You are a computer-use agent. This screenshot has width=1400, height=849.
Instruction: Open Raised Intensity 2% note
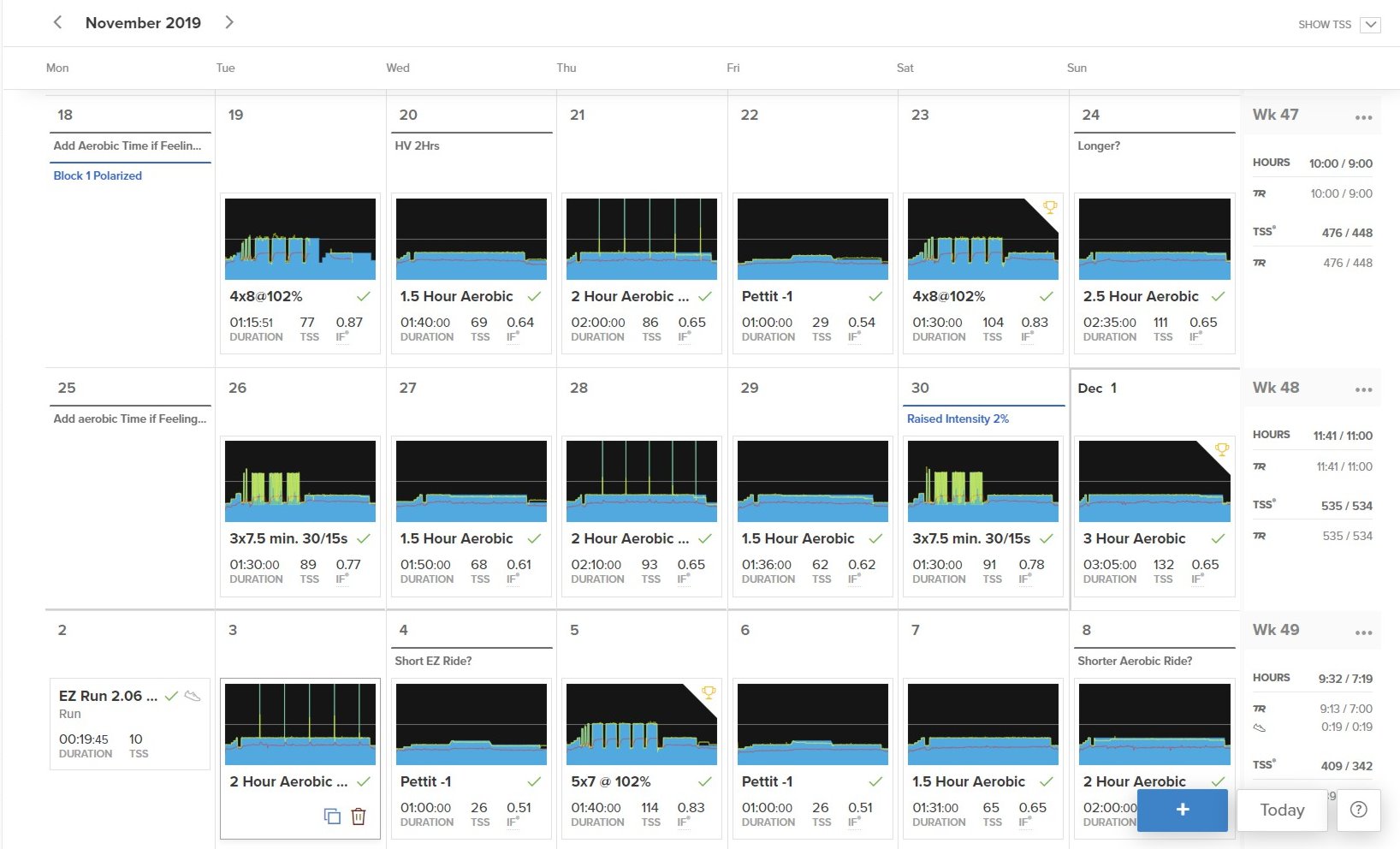(958, 419)
